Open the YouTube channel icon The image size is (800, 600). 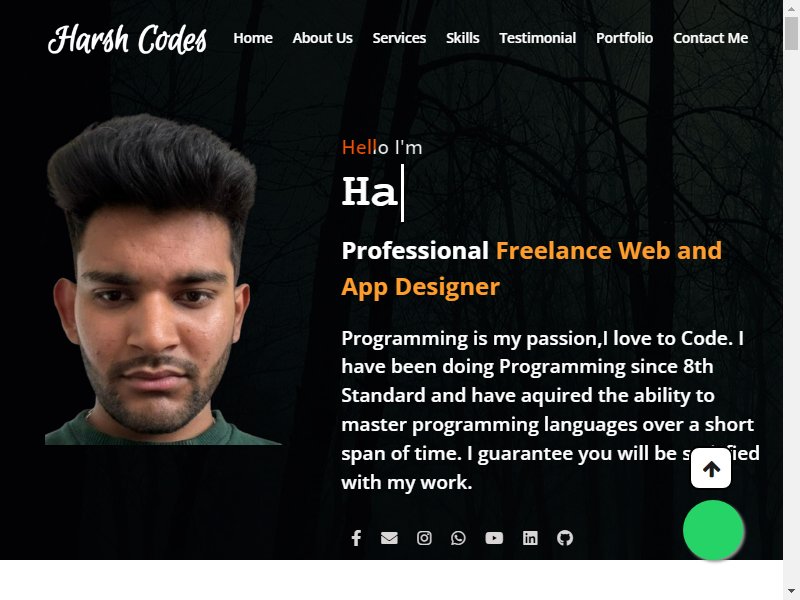(x=494, y=538)
